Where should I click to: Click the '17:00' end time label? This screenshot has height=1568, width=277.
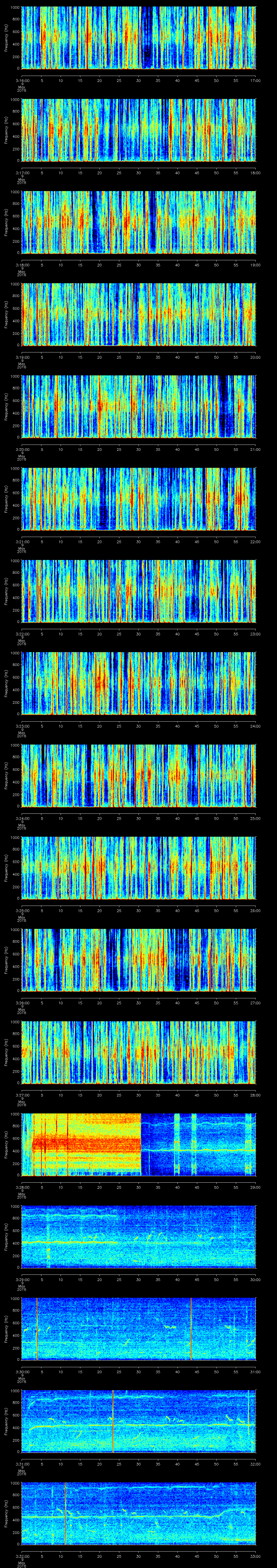(255, 80)
